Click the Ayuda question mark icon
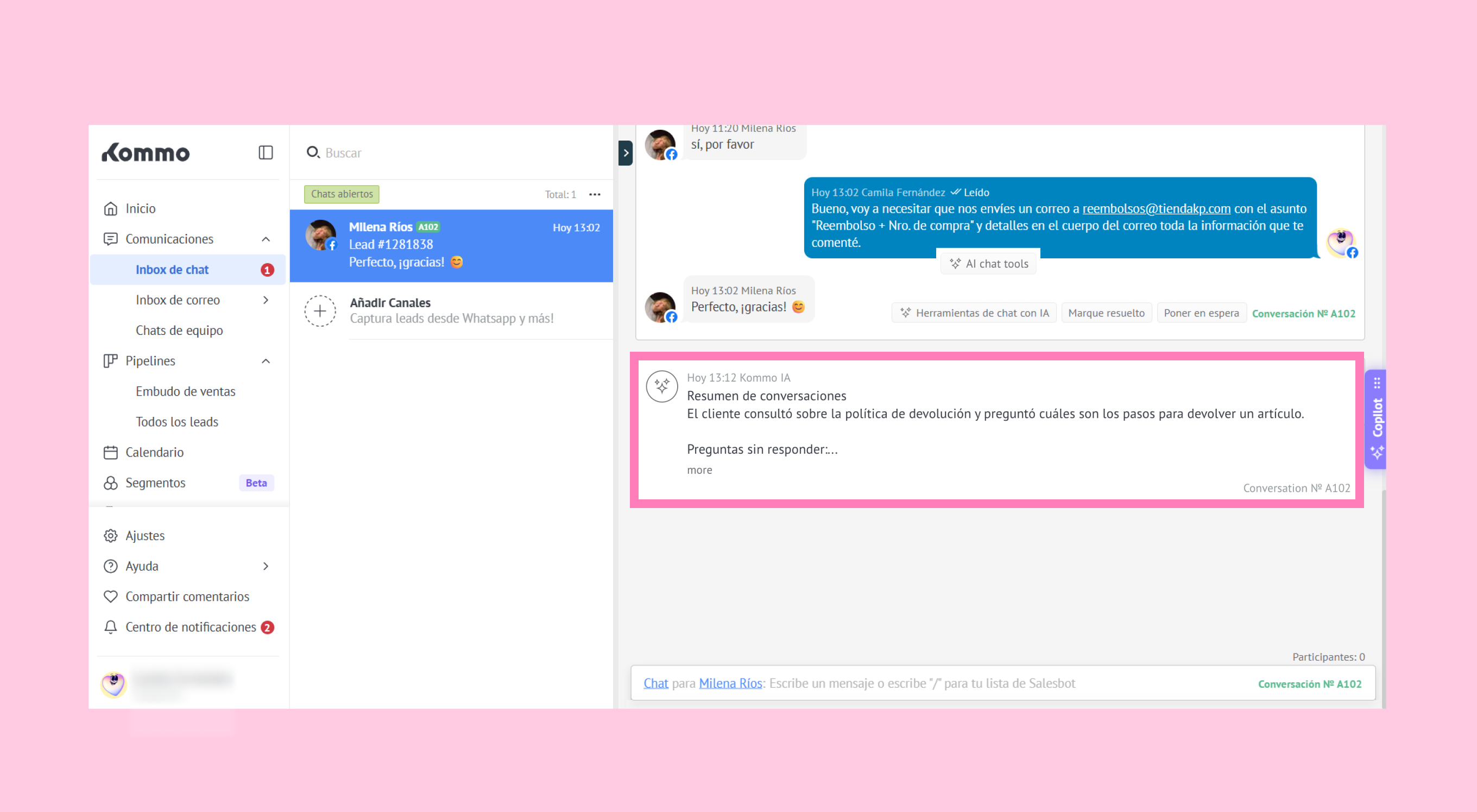The width and height of the screenshot is (1477, 812). 111,566
